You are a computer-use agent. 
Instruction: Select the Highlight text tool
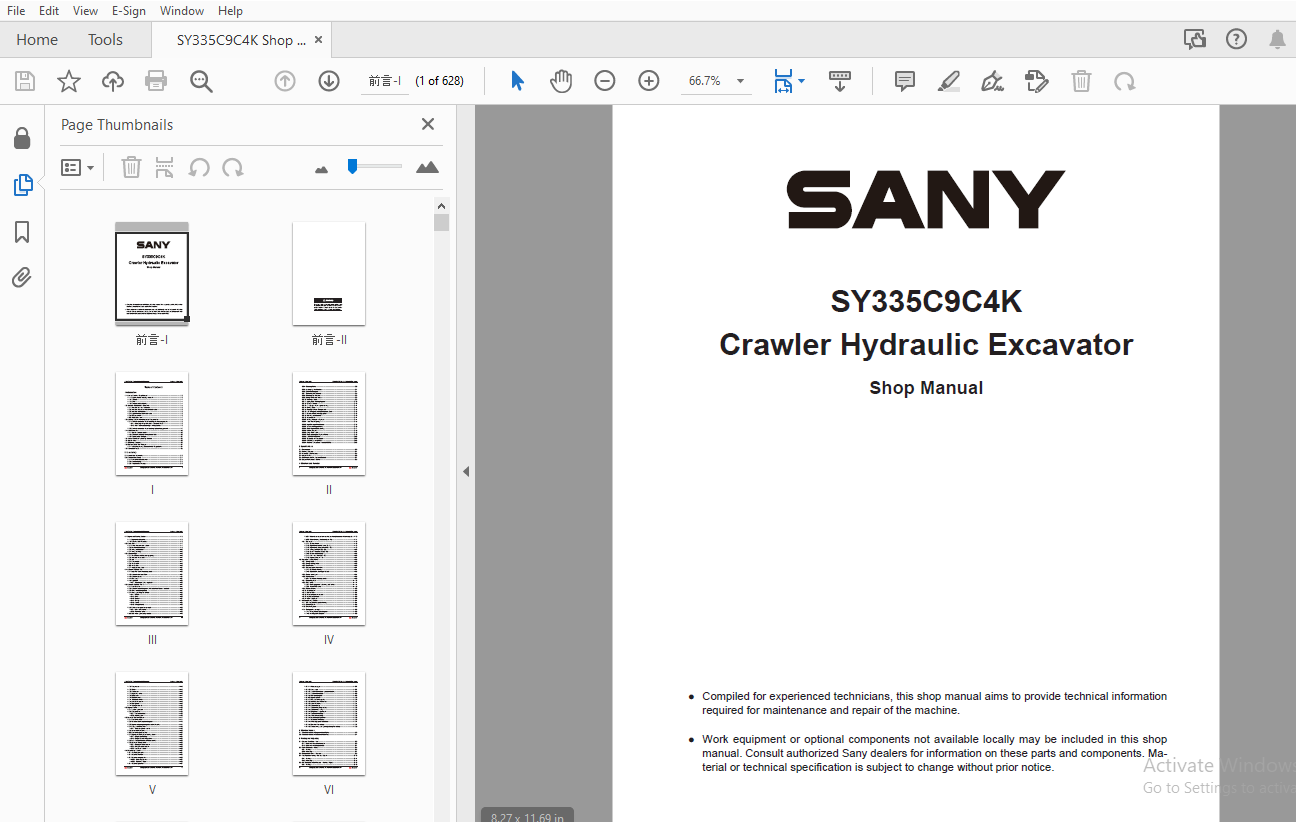pos(949,81)
